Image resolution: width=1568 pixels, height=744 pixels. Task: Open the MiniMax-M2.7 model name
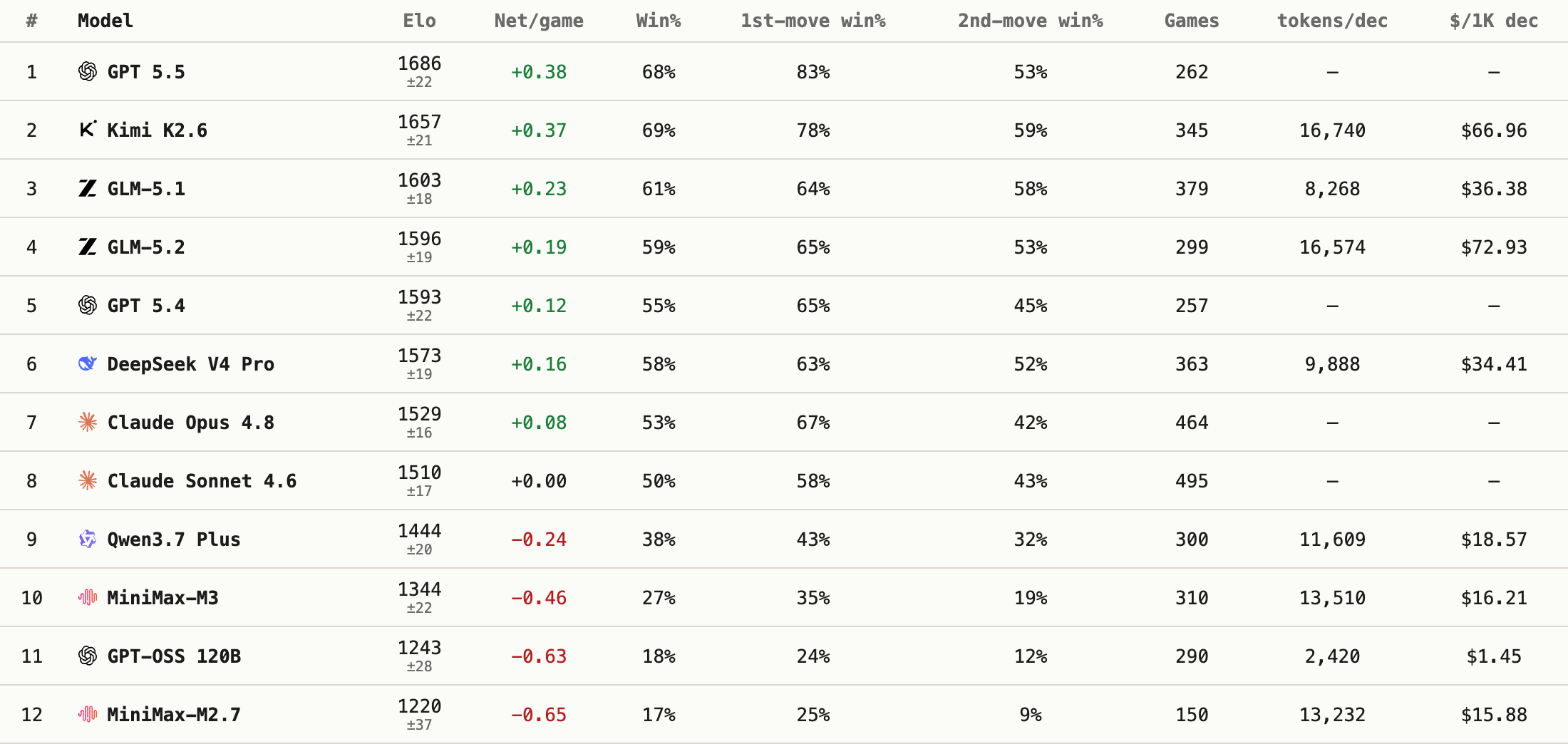[174, 714]
